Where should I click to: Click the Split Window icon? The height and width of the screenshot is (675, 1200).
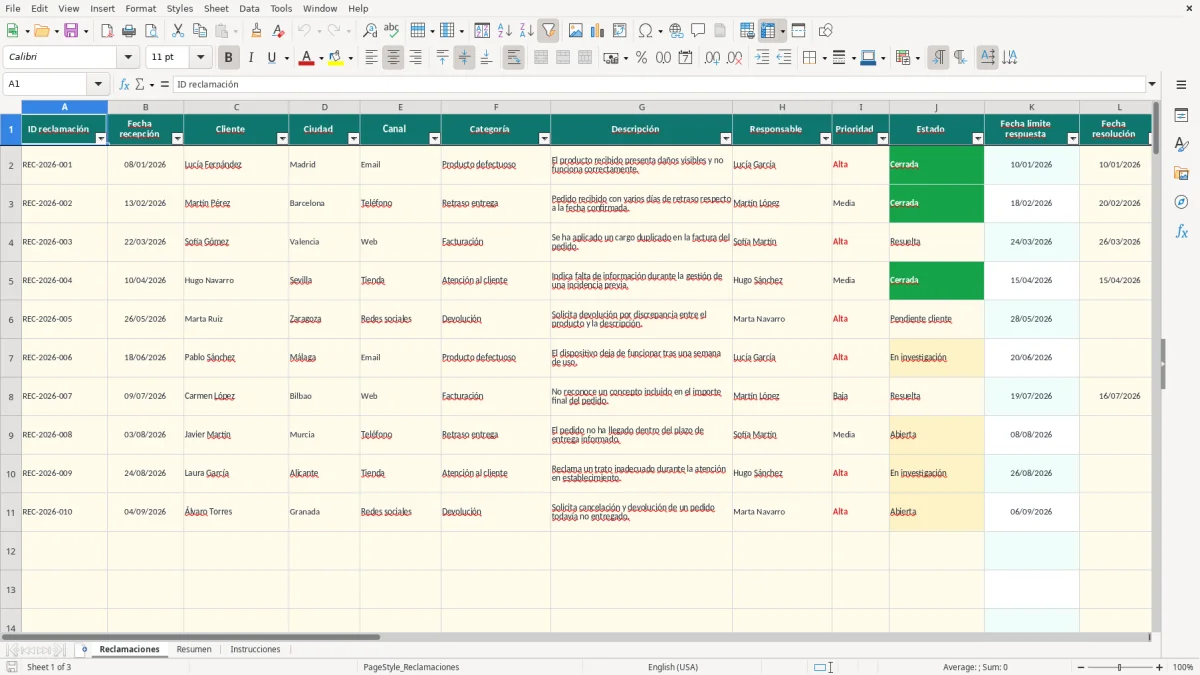point(798,31)
